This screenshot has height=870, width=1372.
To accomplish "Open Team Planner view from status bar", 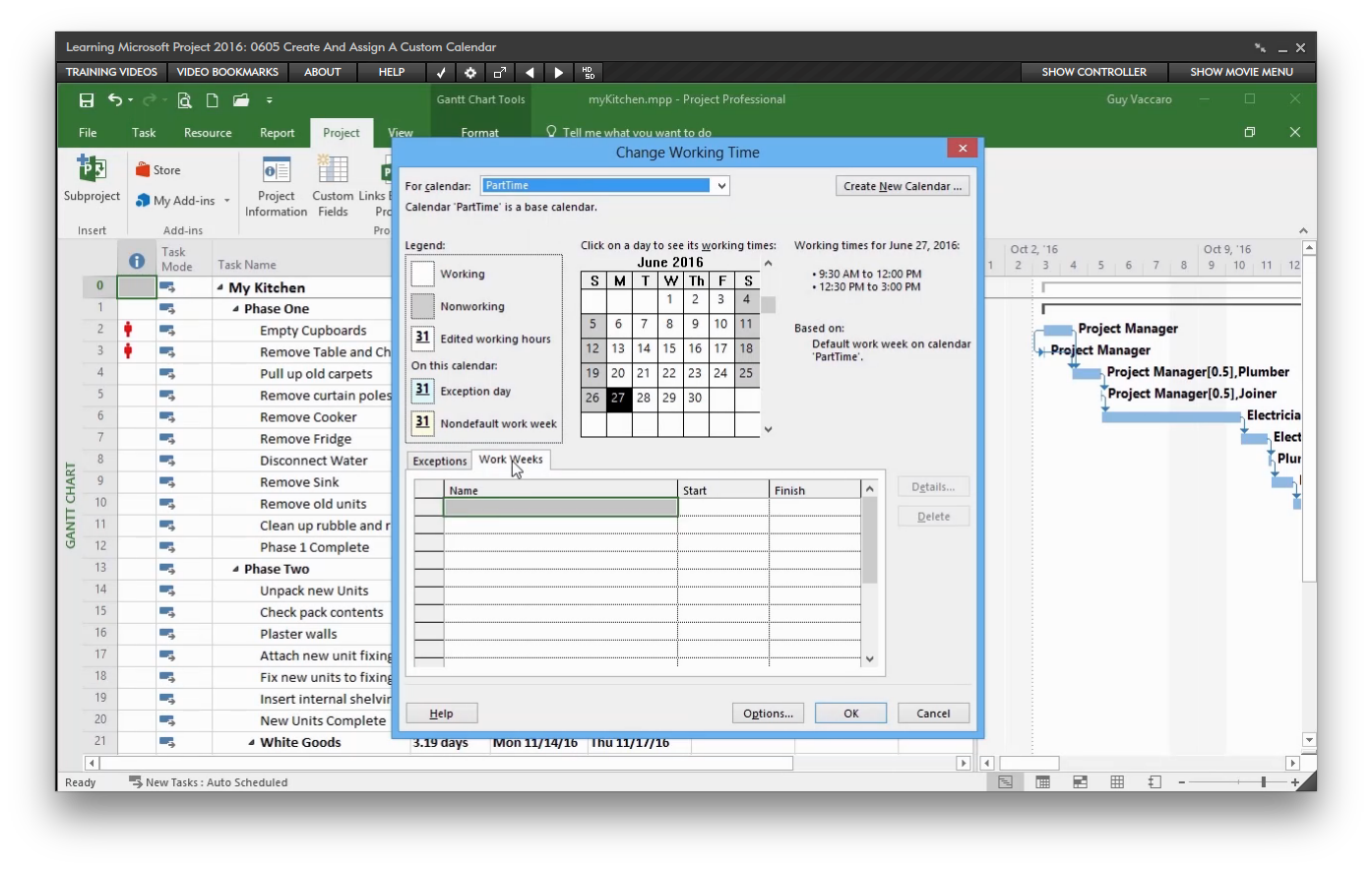I will (x=1080, y=781).
